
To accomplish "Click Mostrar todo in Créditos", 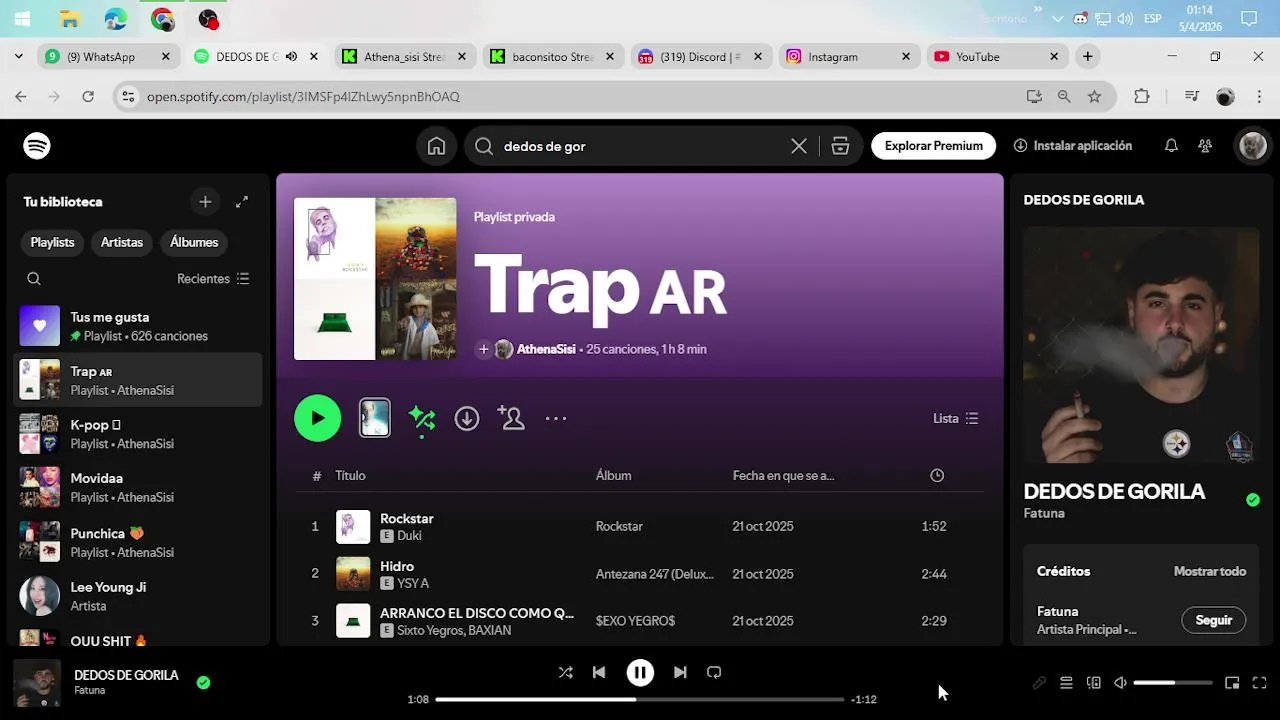I will coord(1210,572).
